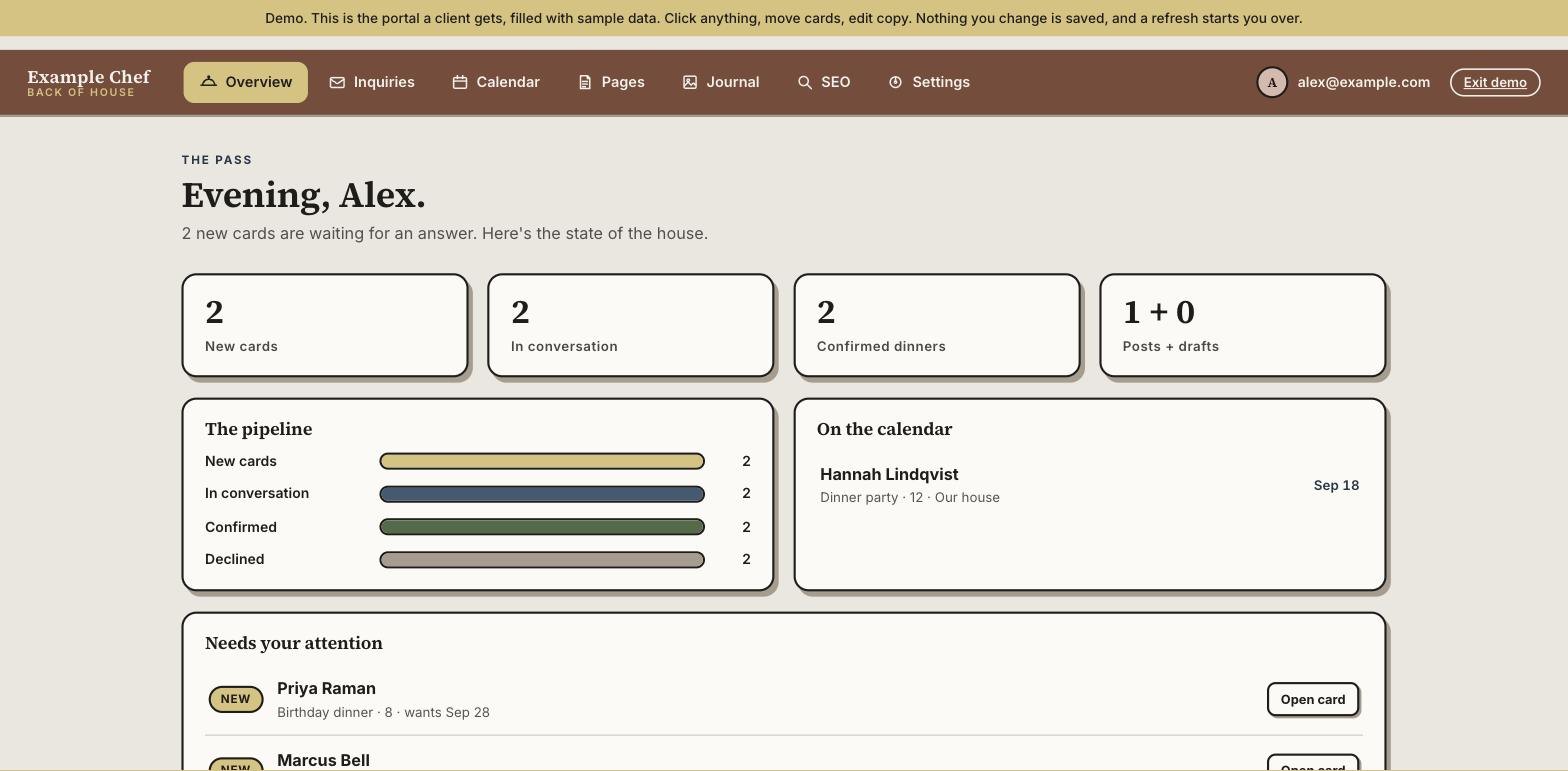1568x771 pixels.
Task: Click Marcus Bell's name
Action: 323,761
